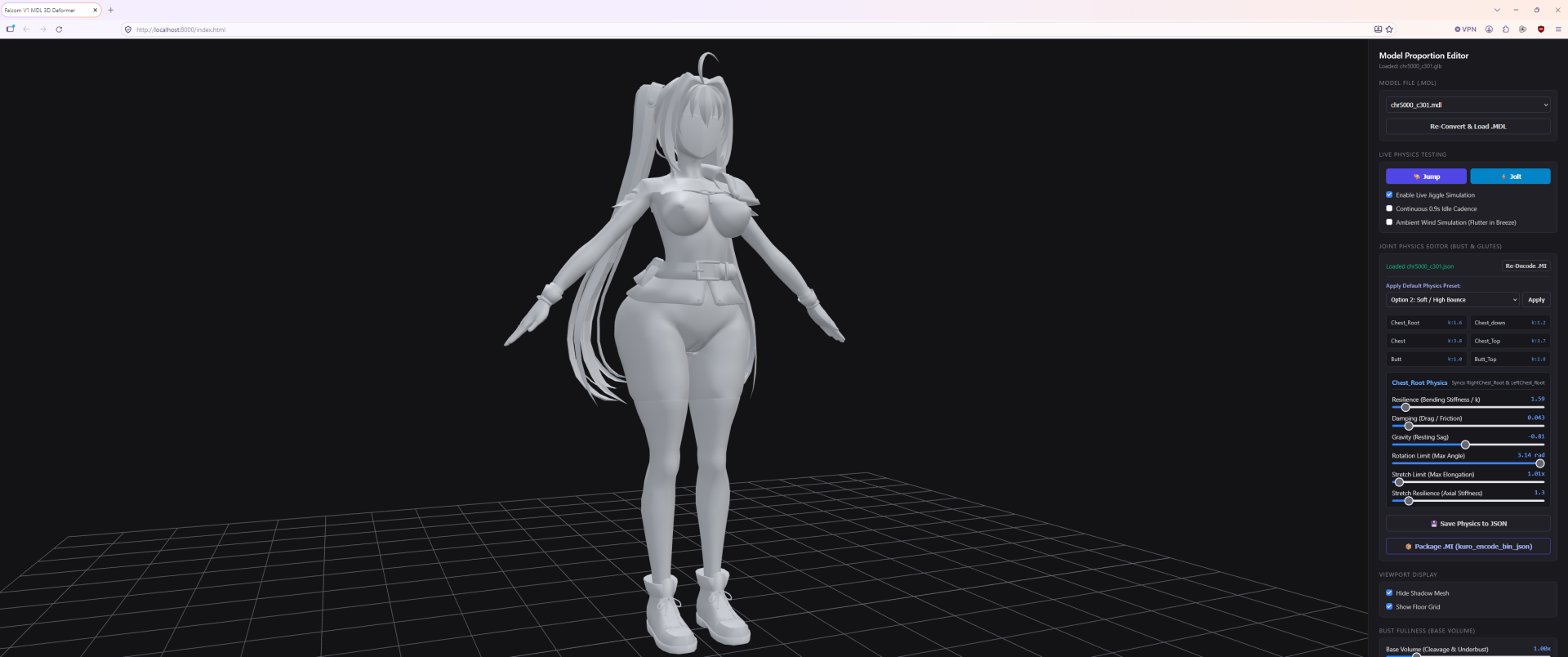Open the VPN toolbar button
Screen dimensions: 1568x657
1465,29
